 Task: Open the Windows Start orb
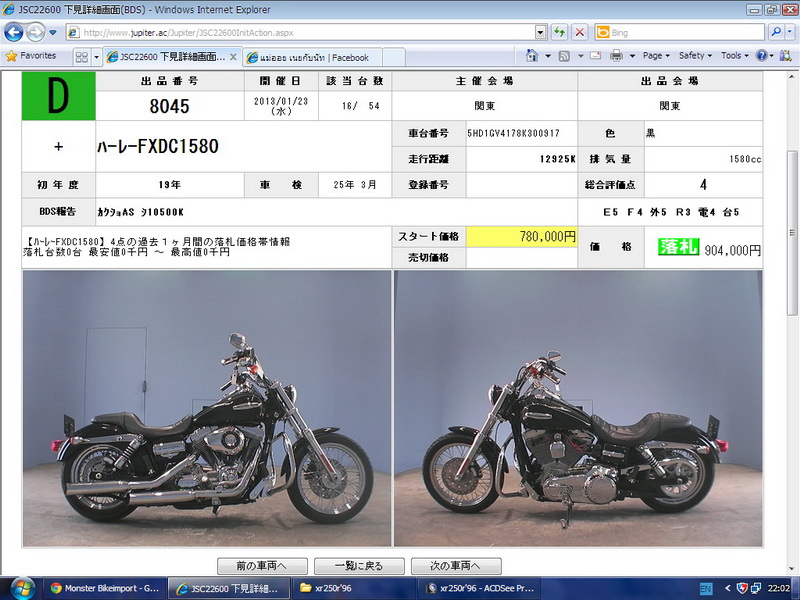(x=20, y=588)
